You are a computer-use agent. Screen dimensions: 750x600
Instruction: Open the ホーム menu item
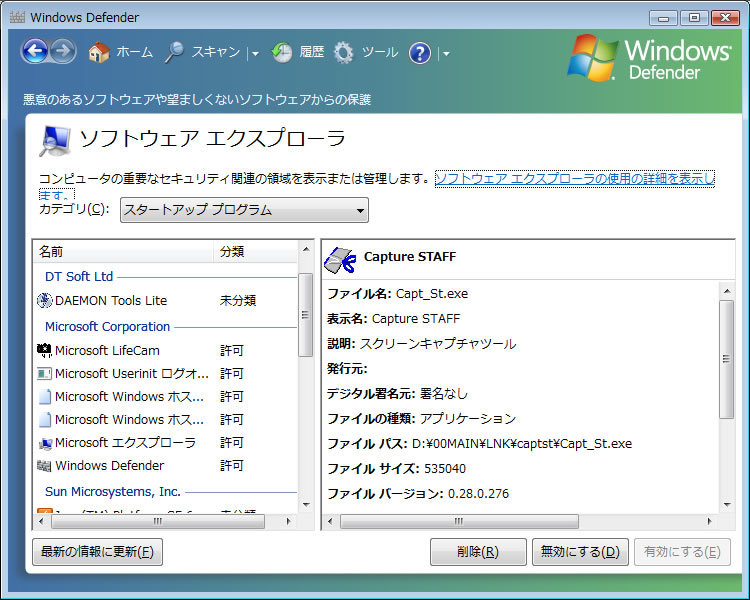pos(134,52)
